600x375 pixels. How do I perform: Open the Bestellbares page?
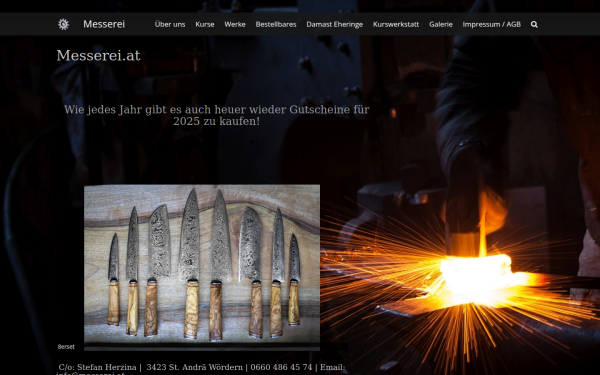tap(276, 24)
